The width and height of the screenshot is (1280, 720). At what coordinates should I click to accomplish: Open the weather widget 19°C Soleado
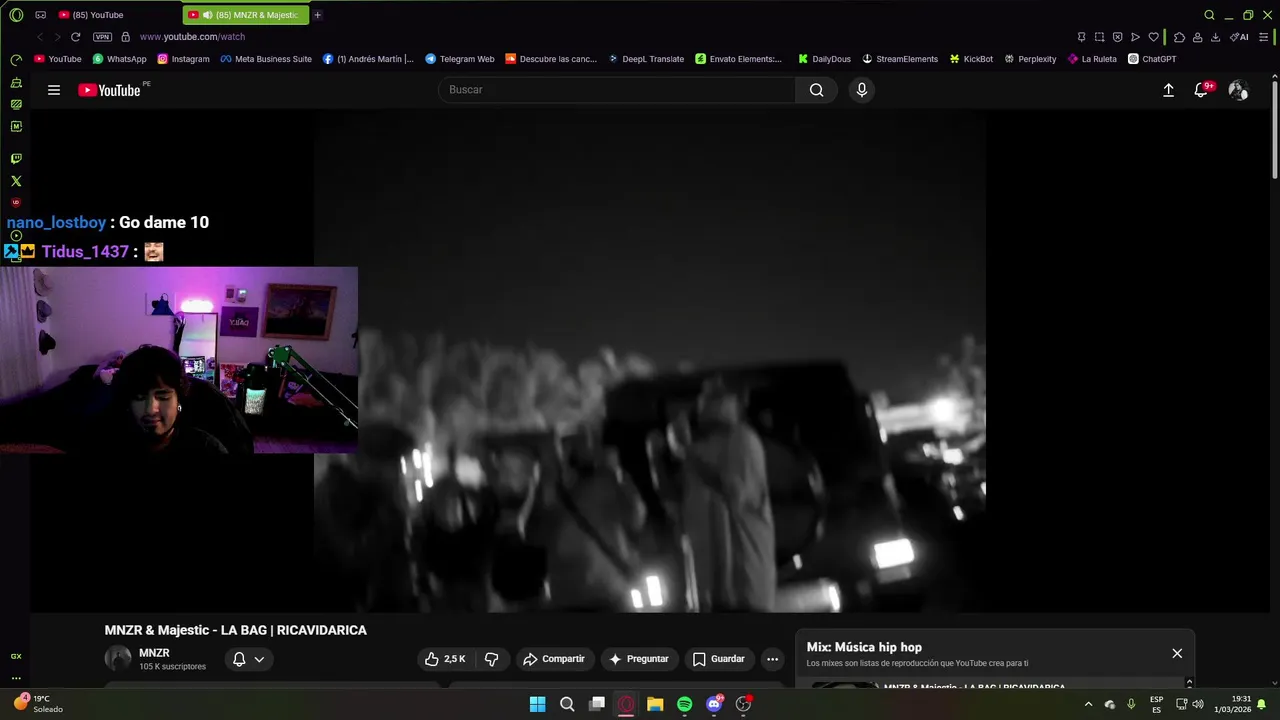pos(38,704)
